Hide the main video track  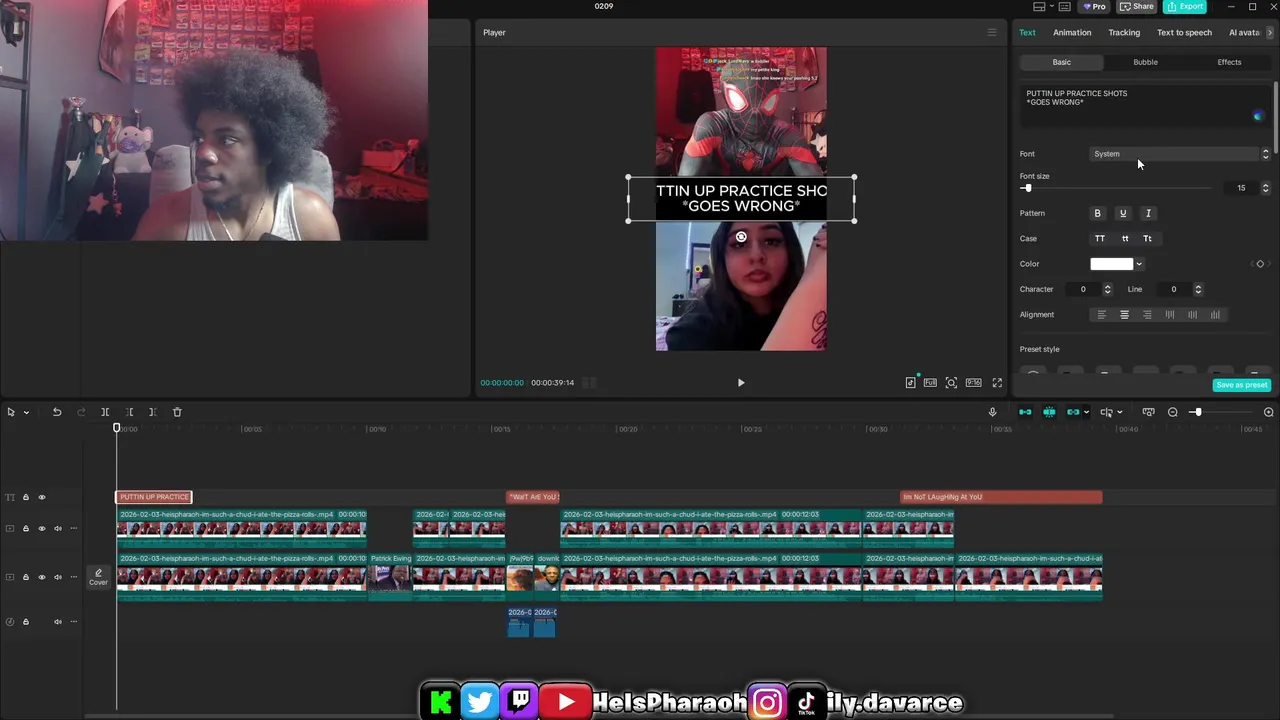tap(42, 577)
